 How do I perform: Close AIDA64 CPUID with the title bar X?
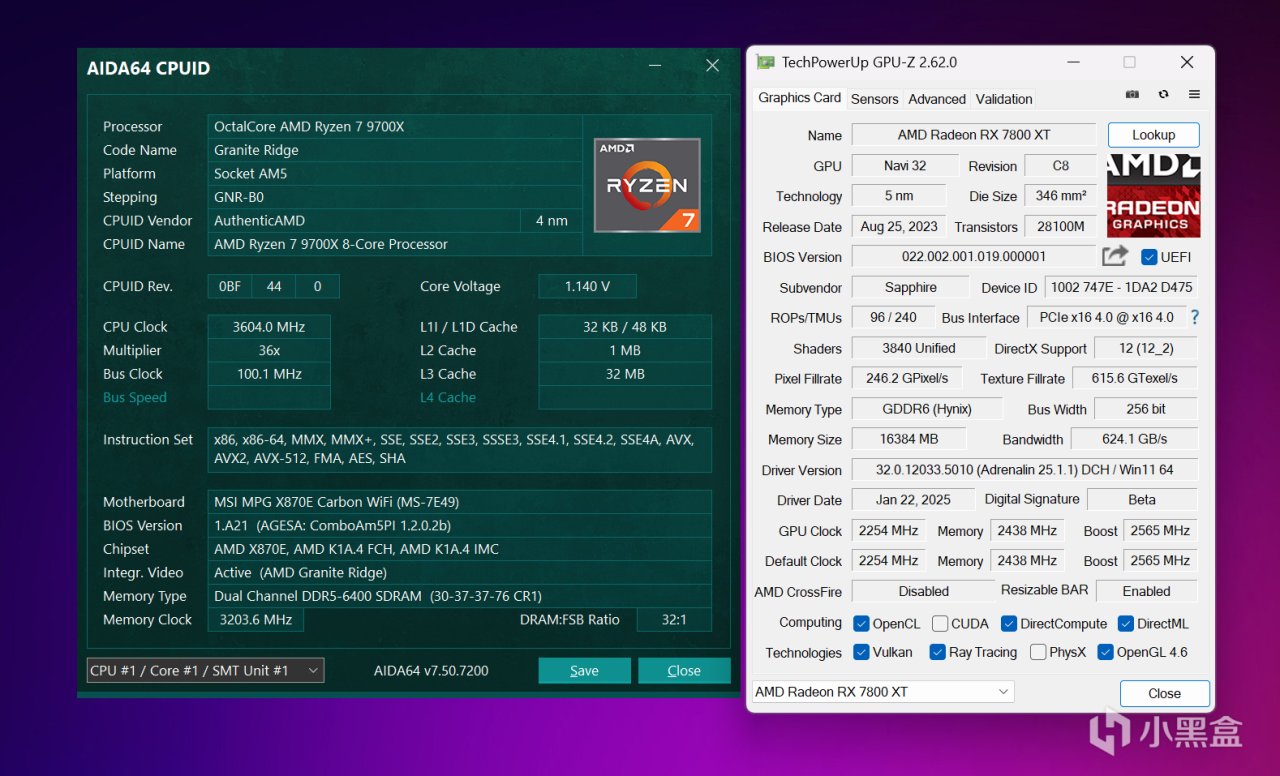point(712,66)
